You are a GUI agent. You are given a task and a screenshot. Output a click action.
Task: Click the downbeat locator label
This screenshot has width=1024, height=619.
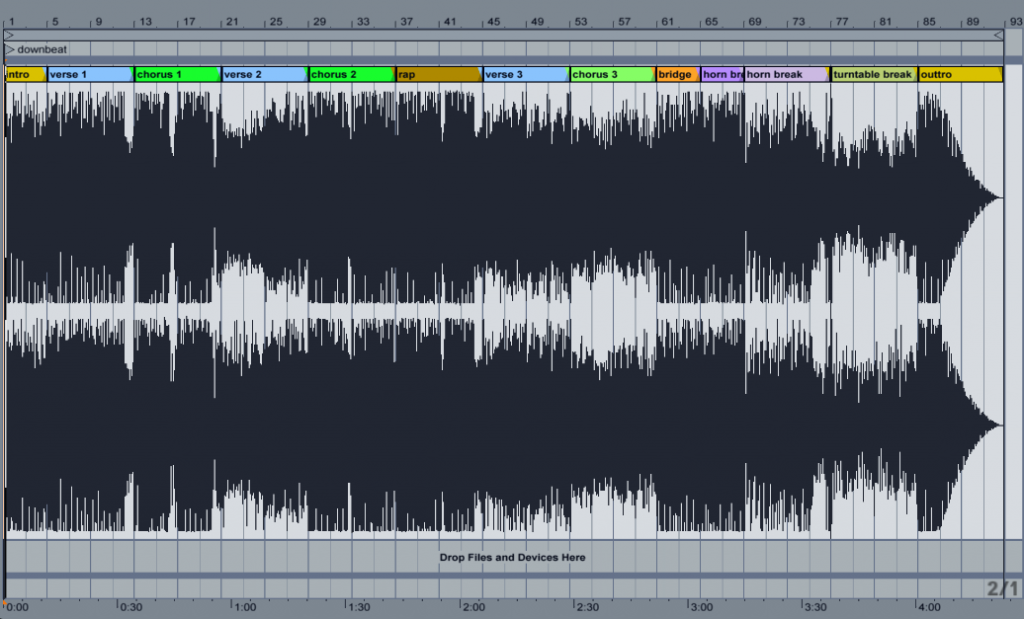click(42, 49)
